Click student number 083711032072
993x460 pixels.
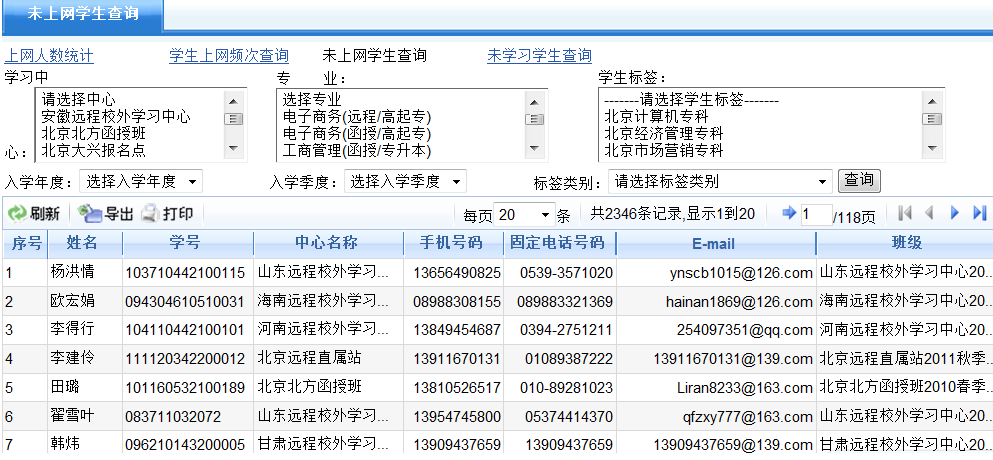[173, 418]
